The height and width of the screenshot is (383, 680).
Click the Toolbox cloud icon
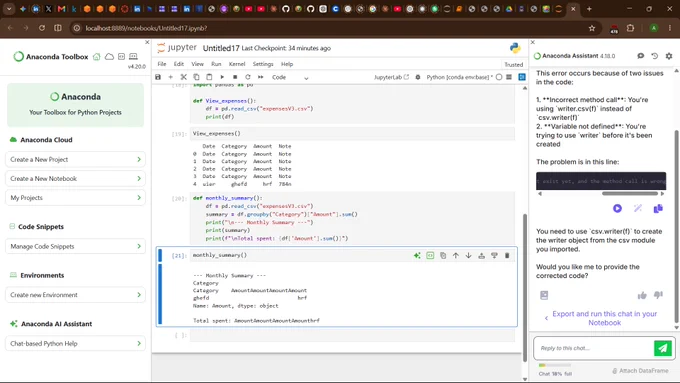tap(109, 57)
